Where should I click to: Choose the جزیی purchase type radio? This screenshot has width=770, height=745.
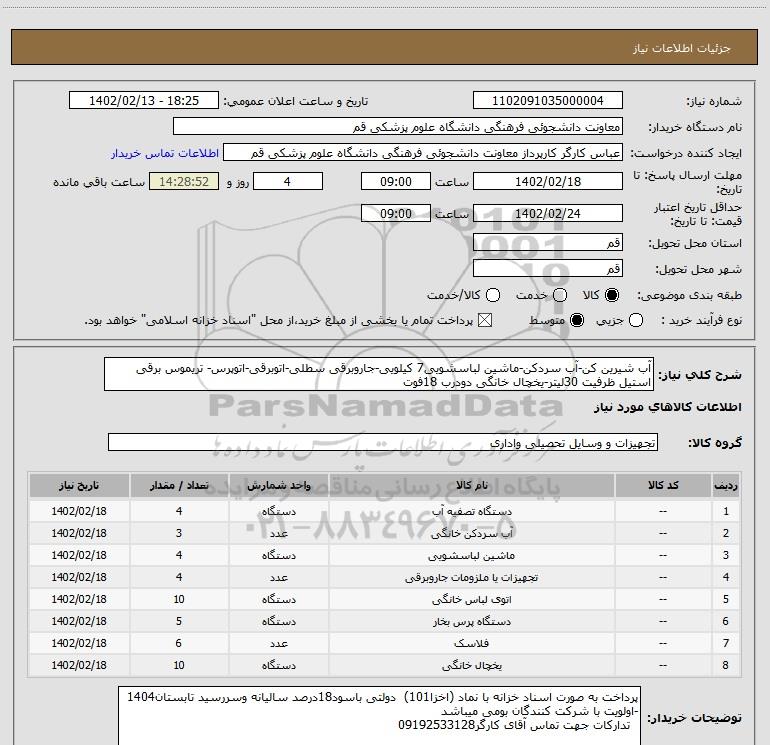pyautogui.click(x=635, y=320)
